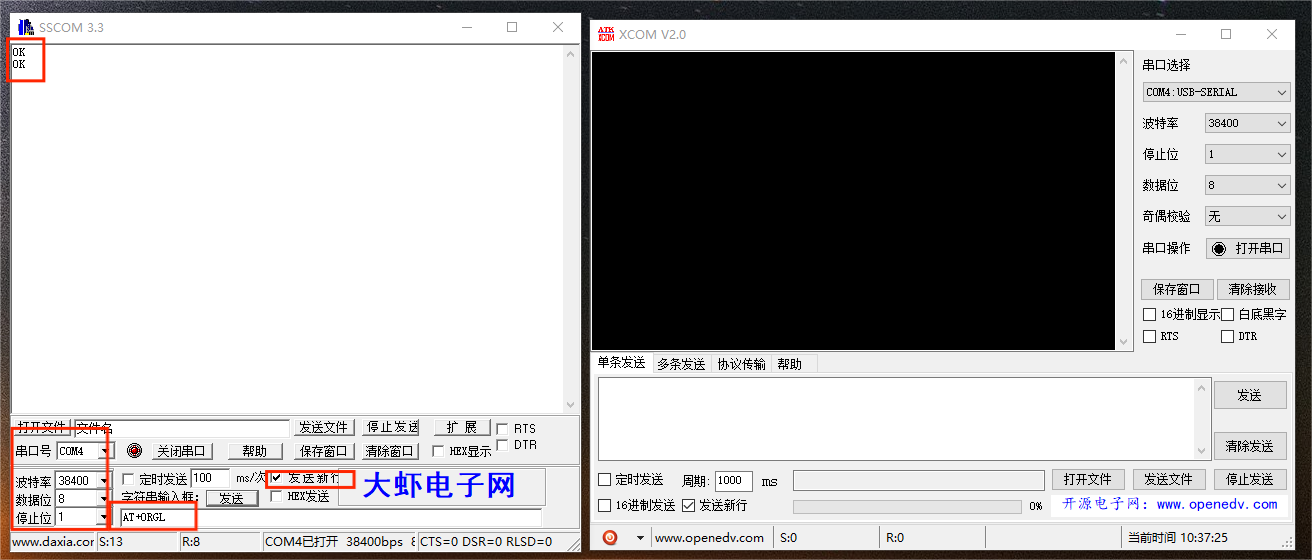The height and width of the screenshot is (560, 1312).
Task: Click the 100 ms interval field in SSCOM
Action: pos(210,479)
